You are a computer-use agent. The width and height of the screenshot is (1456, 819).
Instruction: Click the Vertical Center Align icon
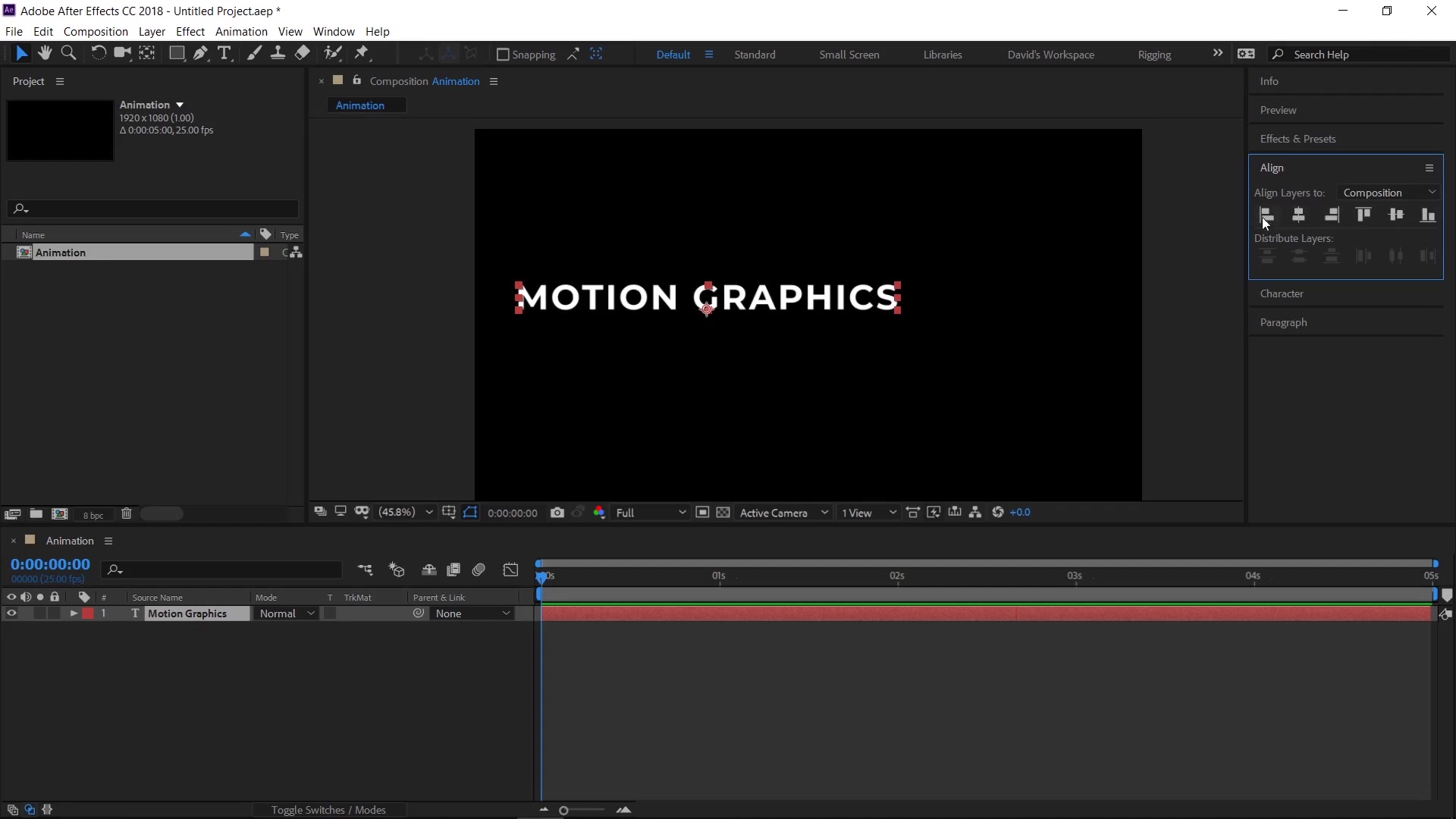click(x=1396, y=214)
